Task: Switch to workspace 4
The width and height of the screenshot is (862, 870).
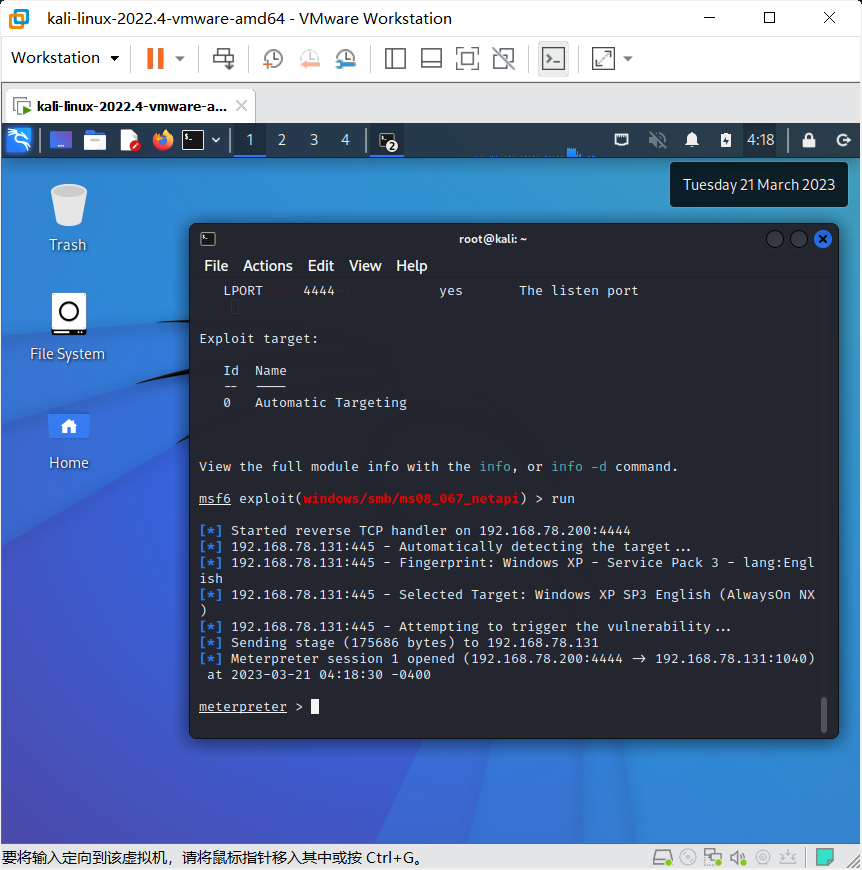Action: (x=346, y=140)
